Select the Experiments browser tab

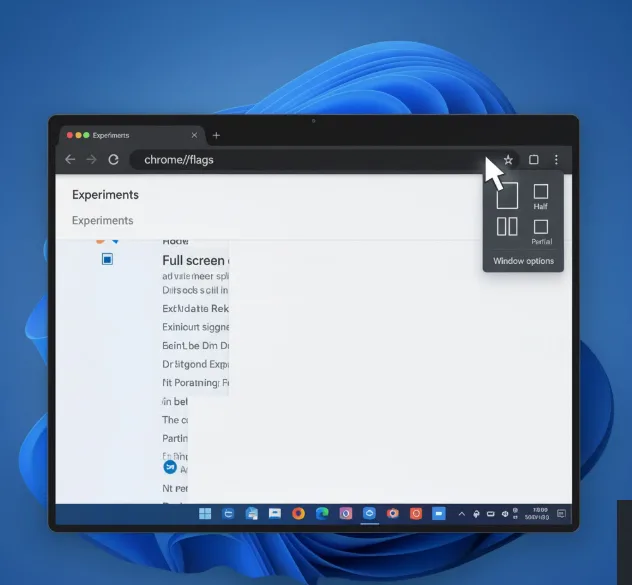tap(125, 135)
